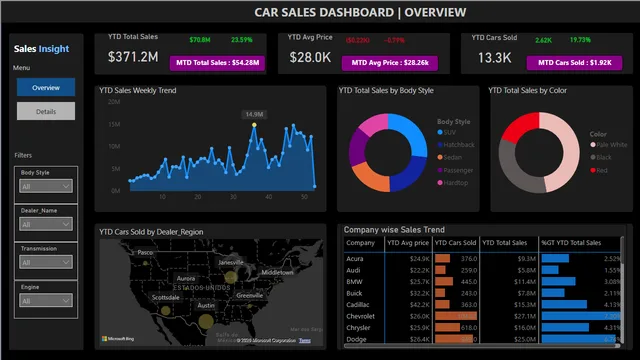The height and width of the screenshot is (360, 640).
Task: Select Black color legend marker
Action: click(x=593, y=157)
